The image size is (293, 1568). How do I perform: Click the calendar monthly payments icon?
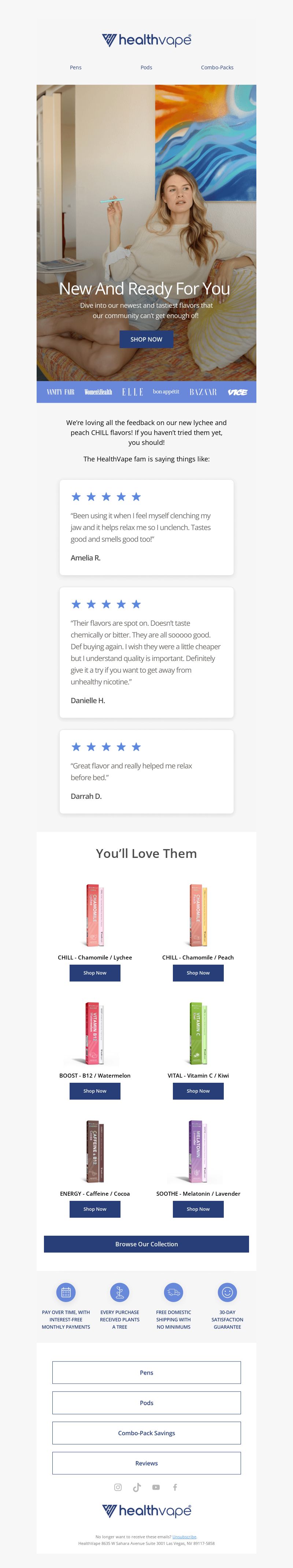66,1292
